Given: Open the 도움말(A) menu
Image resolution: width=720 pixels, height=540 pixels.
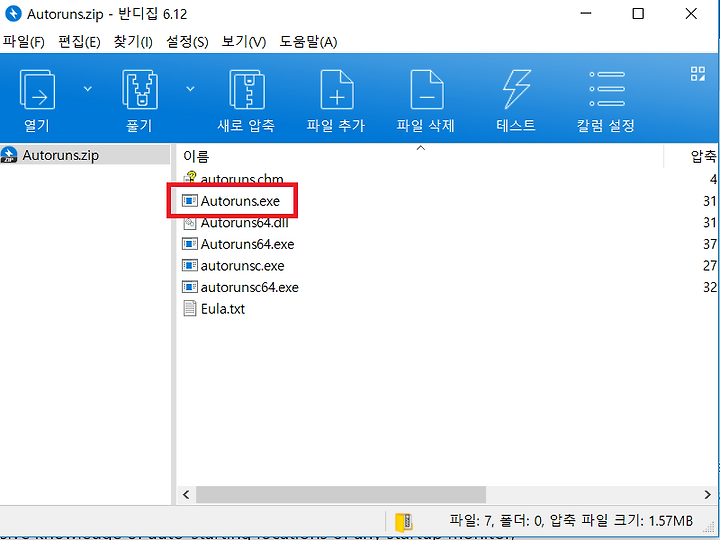Looking at the screenshot, I should click(308, 42).
